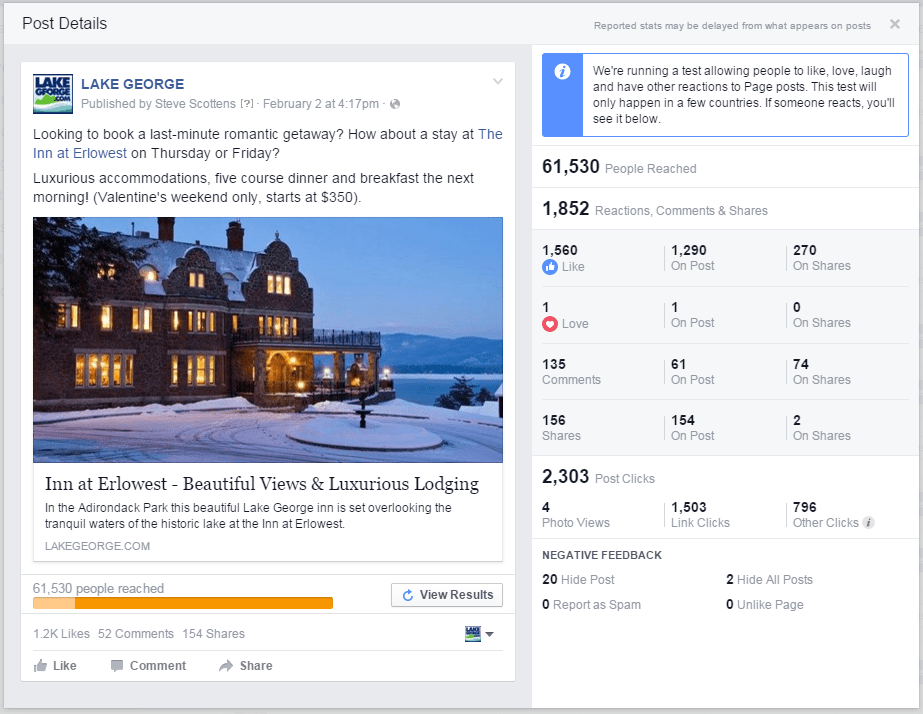The image size is (923, 714).
Task: Click the 270 On Shares likes figure
Action: point(822,258)
